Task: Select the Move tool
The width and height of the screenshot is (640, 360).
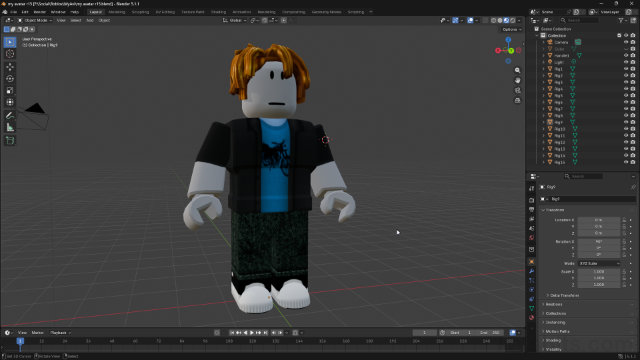Action: coord(10,67)
